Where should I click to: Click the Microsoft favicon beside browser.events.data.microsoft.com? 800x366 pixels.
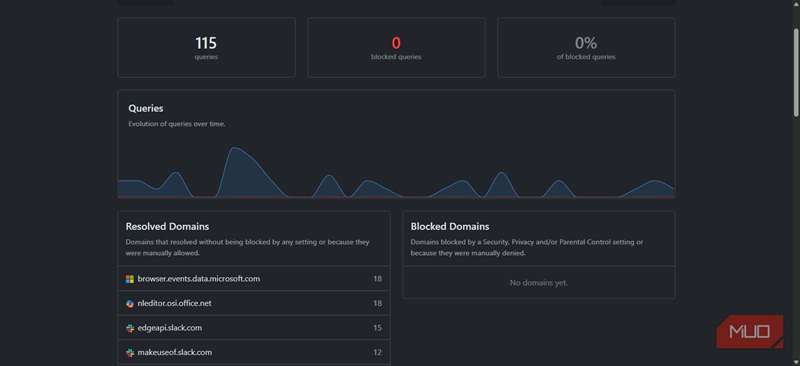(130, 279)
